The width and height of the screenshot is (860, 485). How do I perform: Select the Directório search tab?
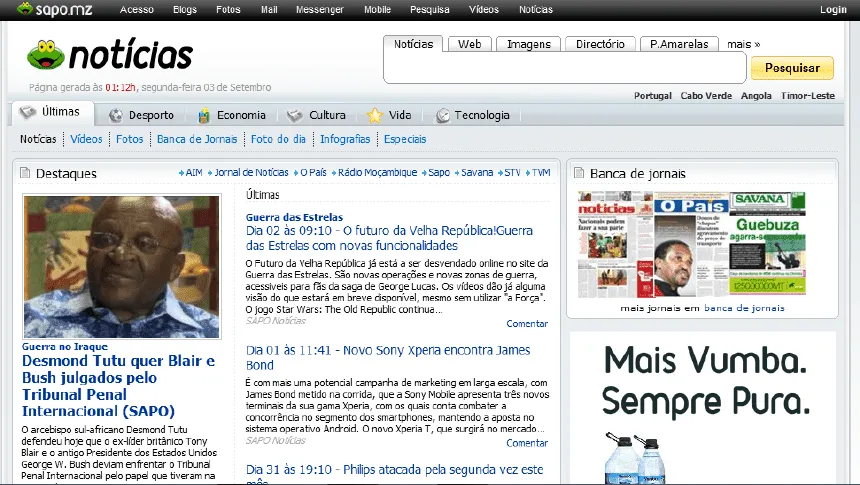(600, 44)
